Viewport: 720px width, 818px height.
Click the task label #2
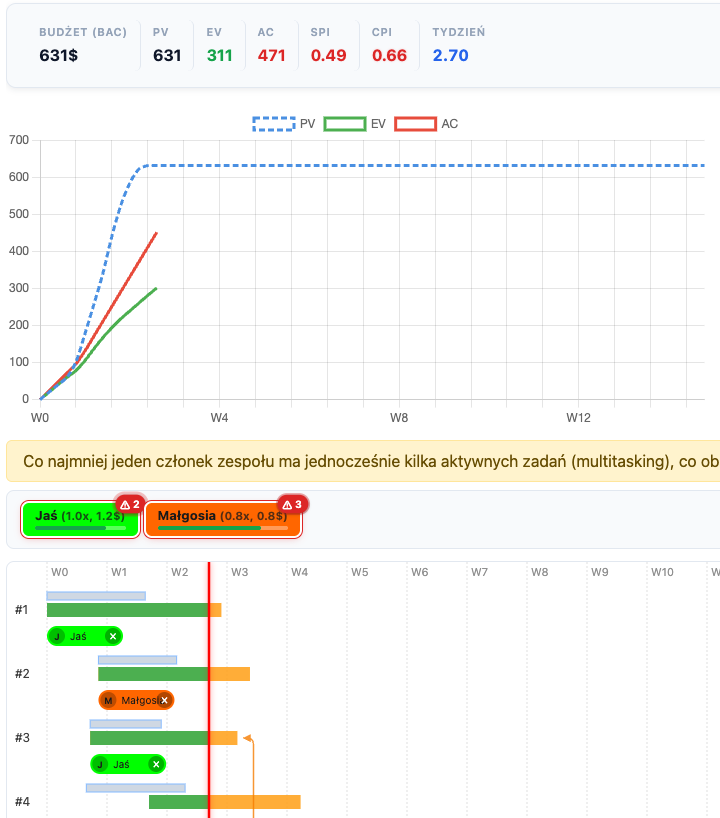point(22,674)
